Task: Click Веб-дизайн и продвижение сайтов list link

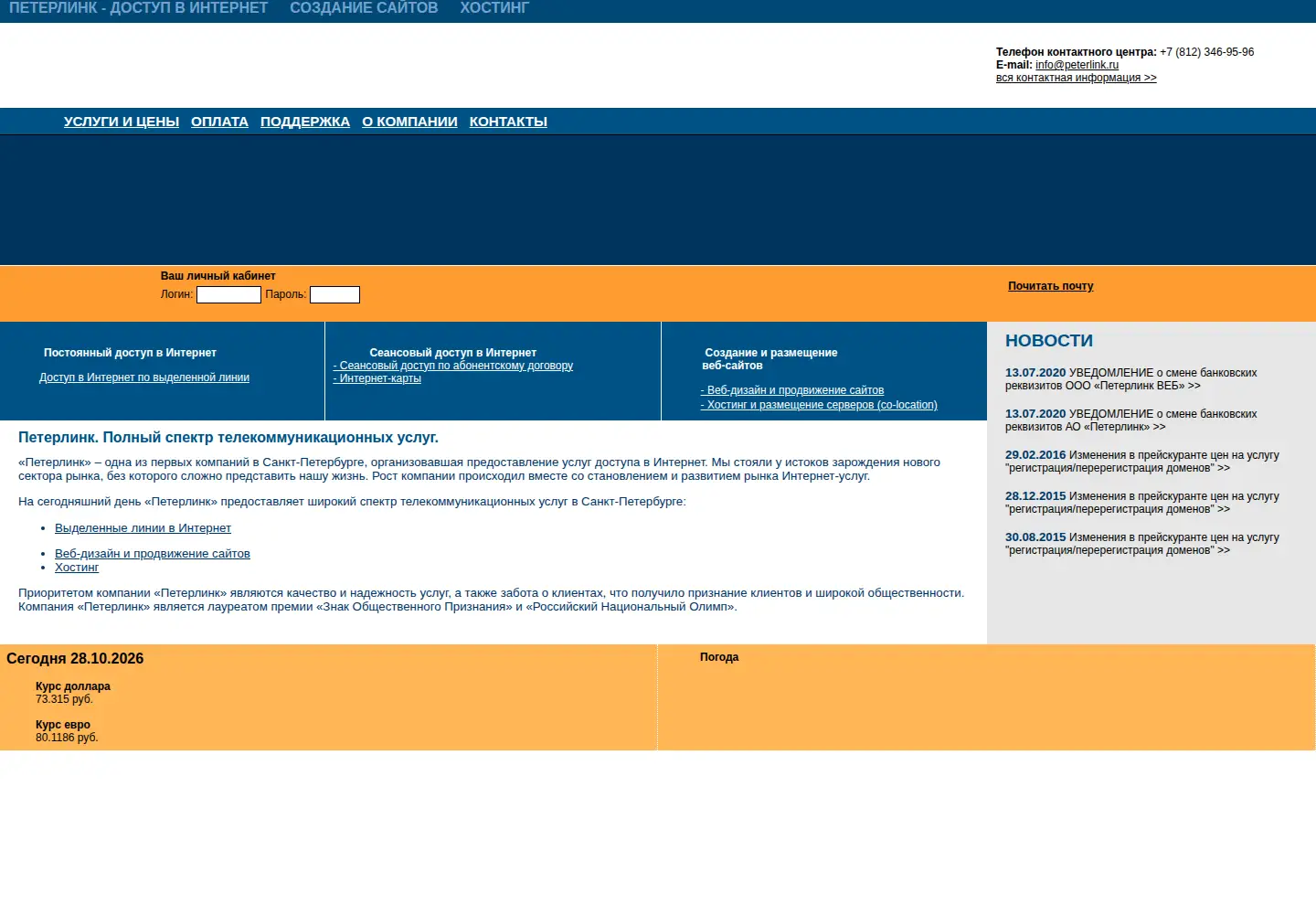Action: (x=153, y=554)
